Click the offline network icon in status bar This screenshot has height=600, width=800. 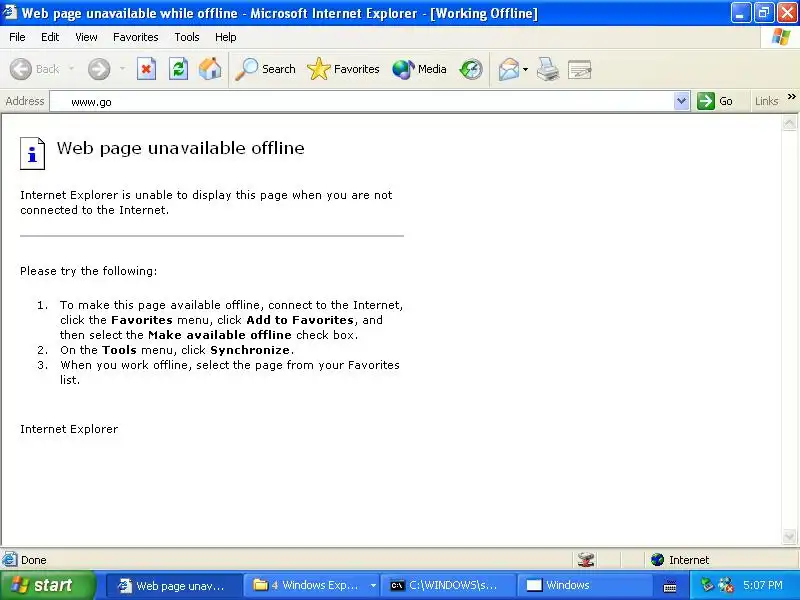pos(586,560)
